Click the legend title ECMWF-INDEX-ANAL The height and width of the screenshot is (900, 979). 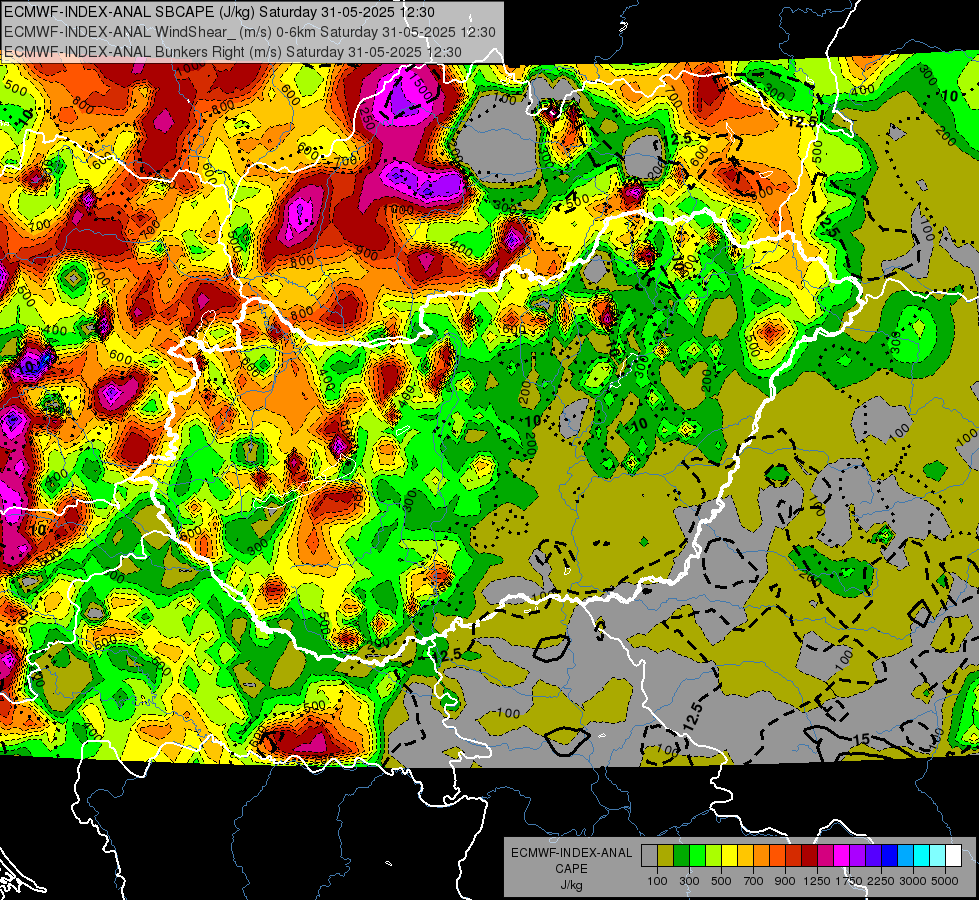coord(572,853)
